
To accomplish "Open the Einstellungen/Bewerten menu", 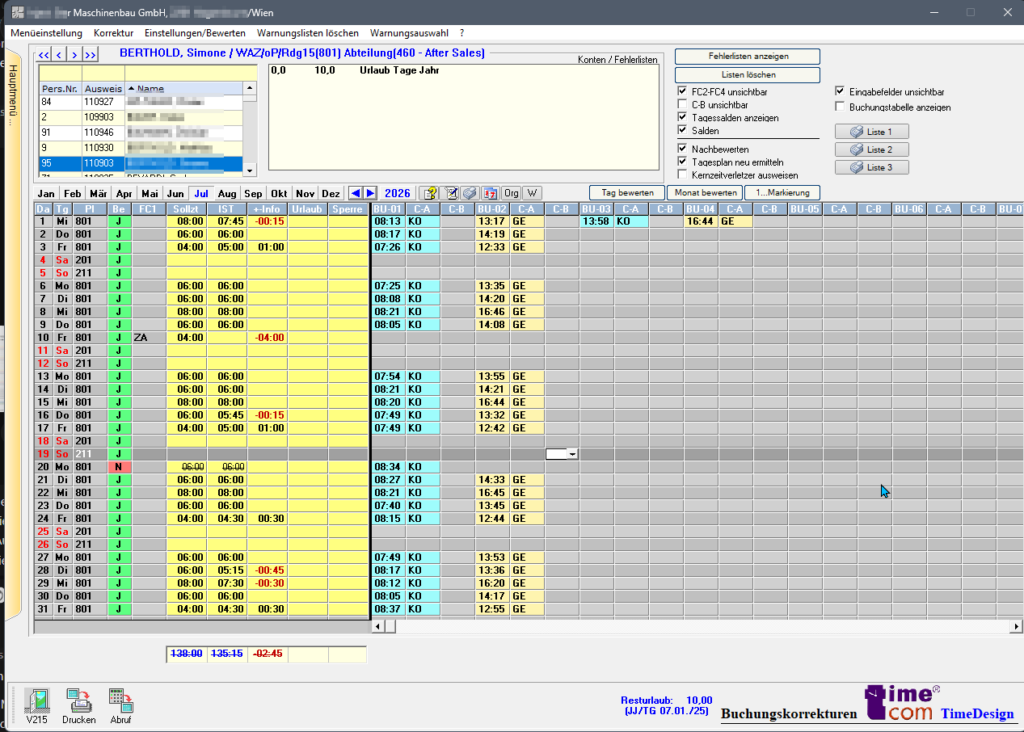I will click(195, 33).
